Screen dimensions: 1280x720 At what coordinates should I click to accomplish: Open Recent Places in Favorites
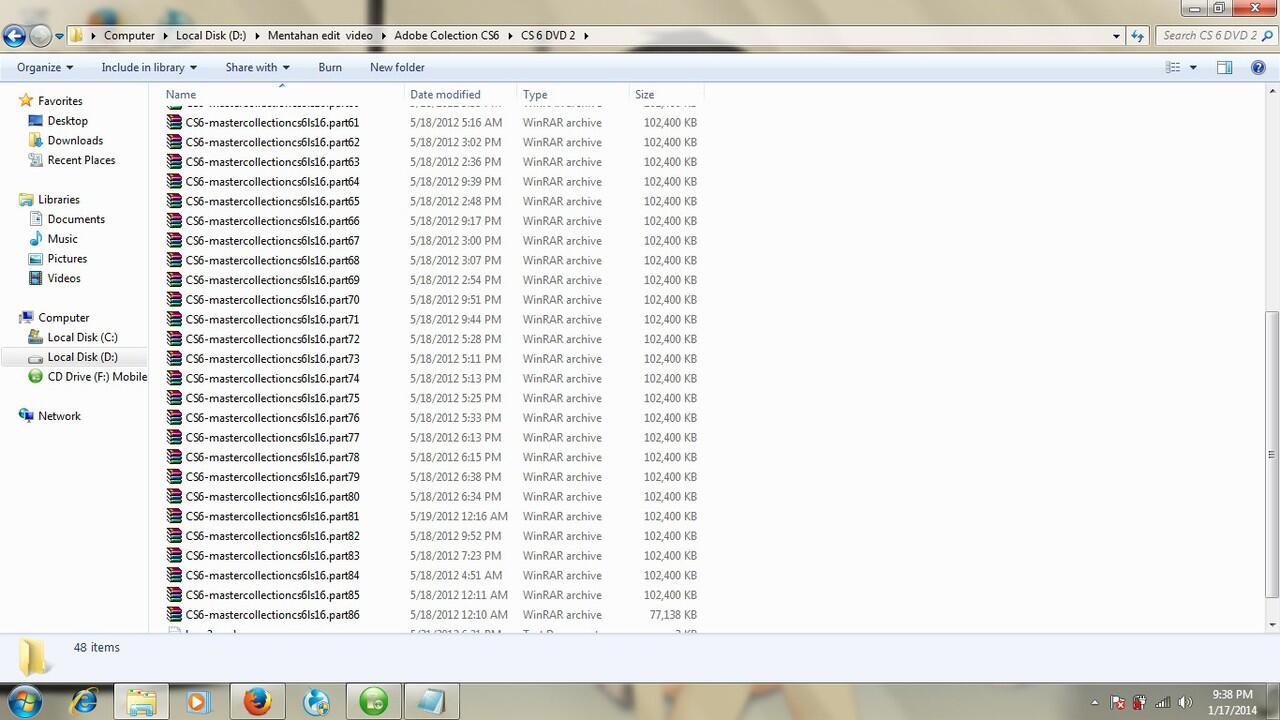point(81,160)
